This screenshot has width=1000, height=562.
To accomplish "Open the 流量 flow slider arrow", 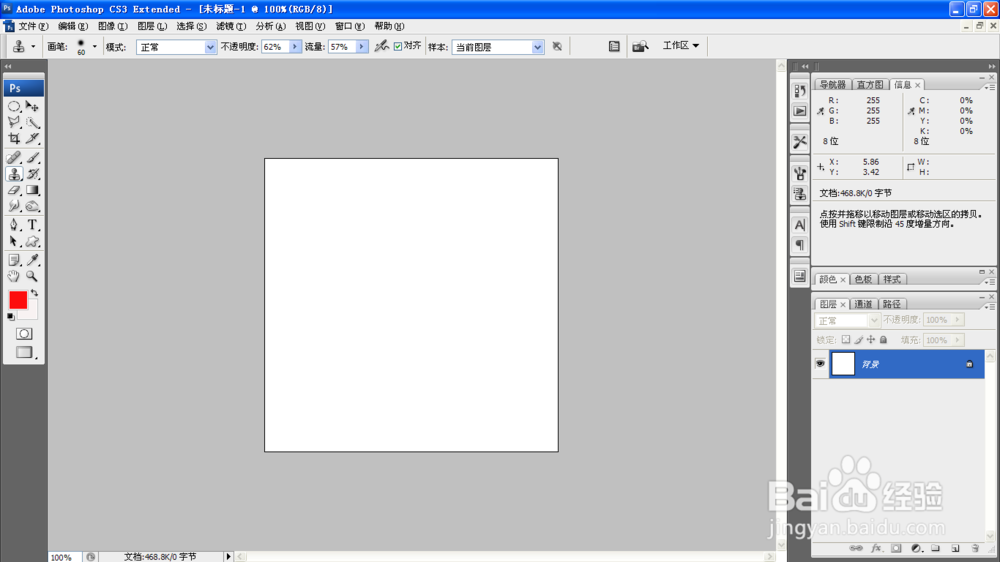I will click(x=362, y=47).
